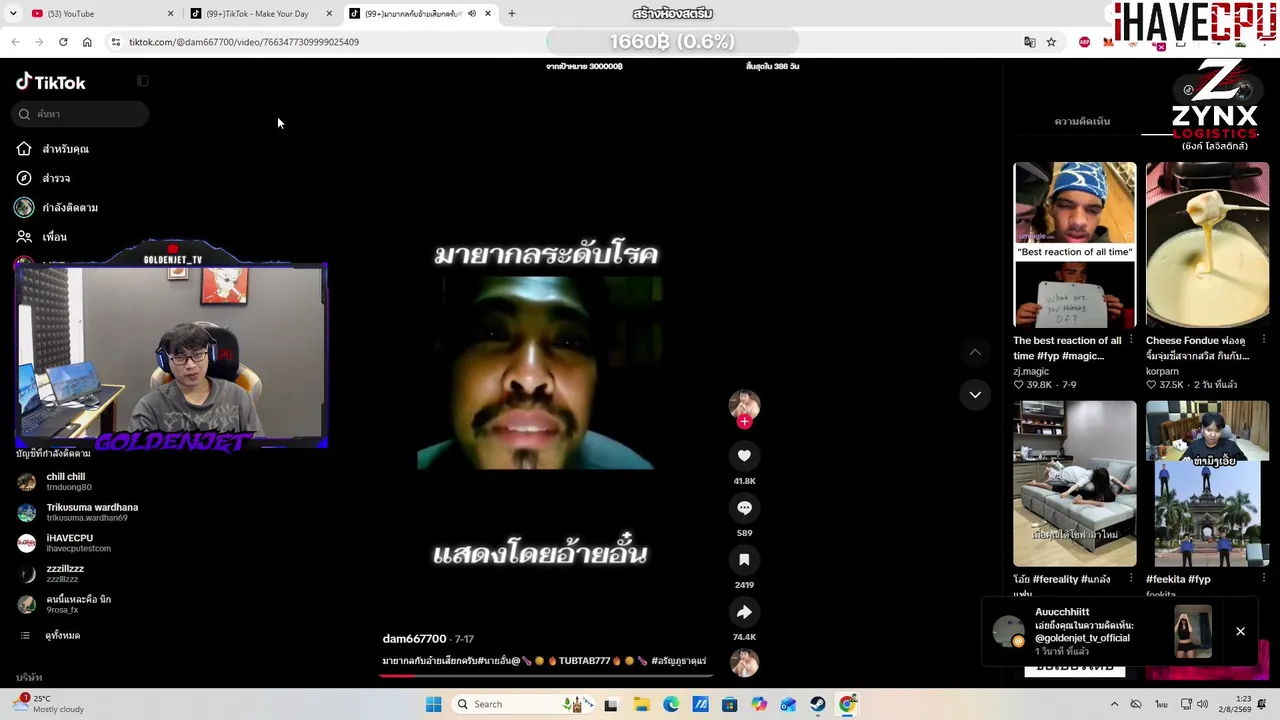Bookmark the video with favorites icon
This screenshot has width=1280, height=720.
coord(744,560)
